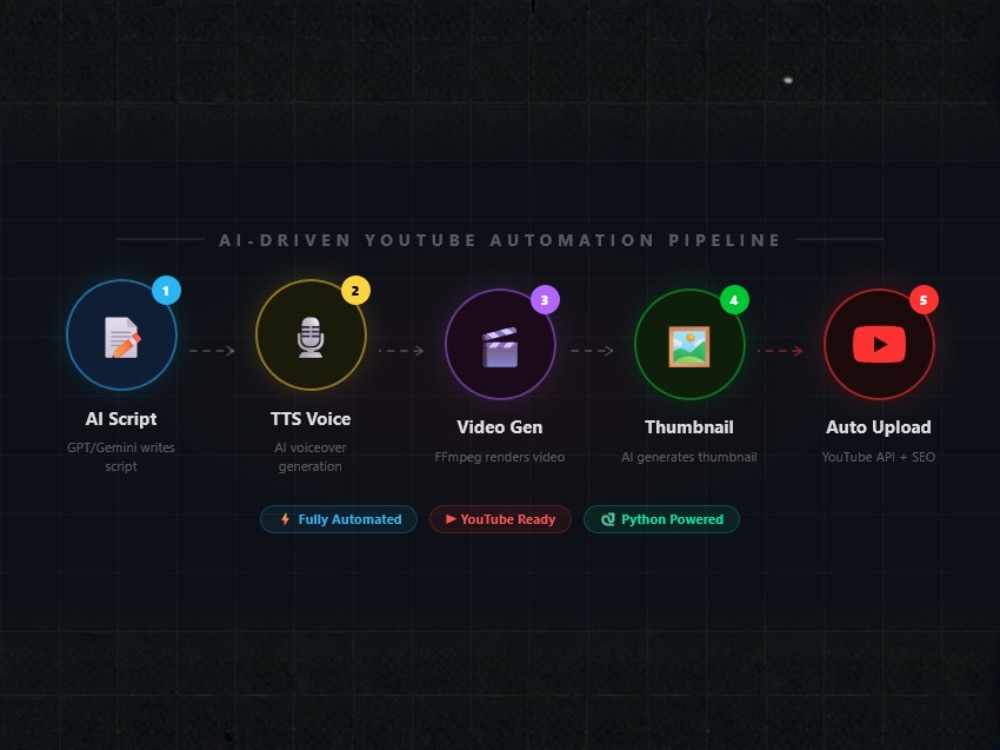Click the AI-Driven YouTube Automation Pipeline heading

[x=500, y=240]
